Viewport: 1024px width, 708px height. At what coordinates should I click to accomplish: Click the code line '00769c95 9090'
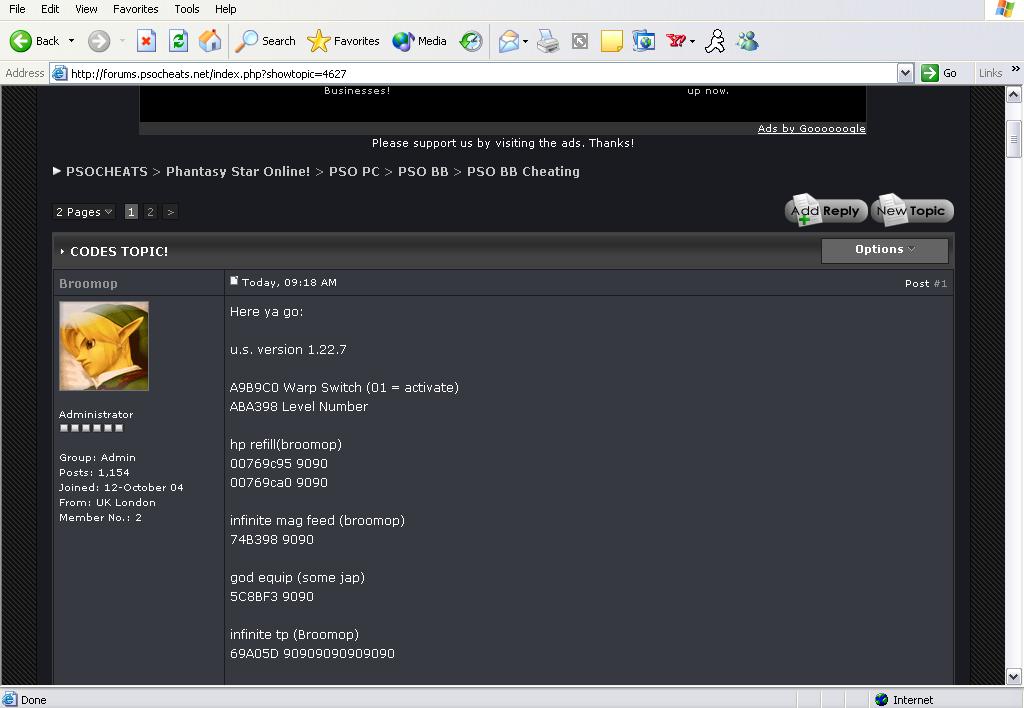click(x=279, y=464)
